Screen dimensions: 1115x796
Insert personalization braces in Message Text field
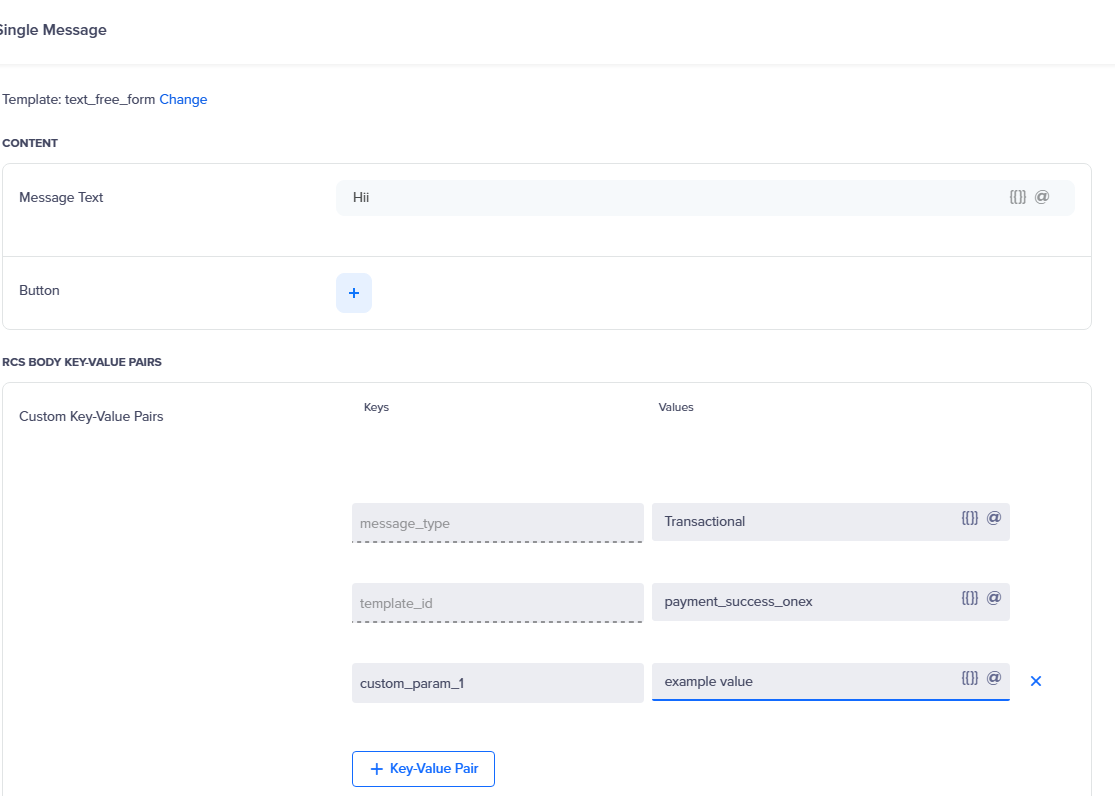click(1018, 197)
